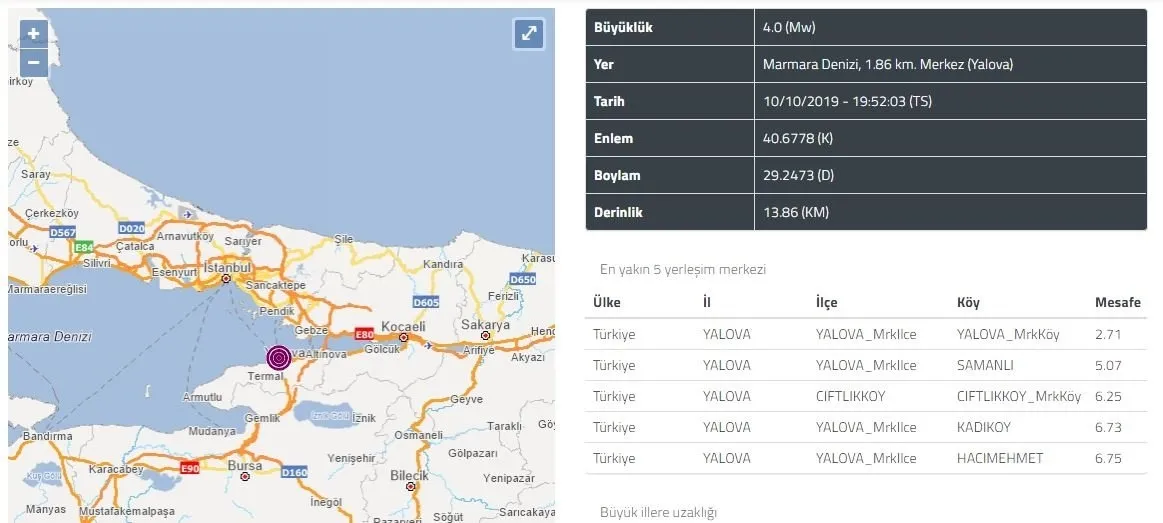Click the purple earthquake epicenter marker
This screenshot has width=1163, height=523.
click(279, 357)
